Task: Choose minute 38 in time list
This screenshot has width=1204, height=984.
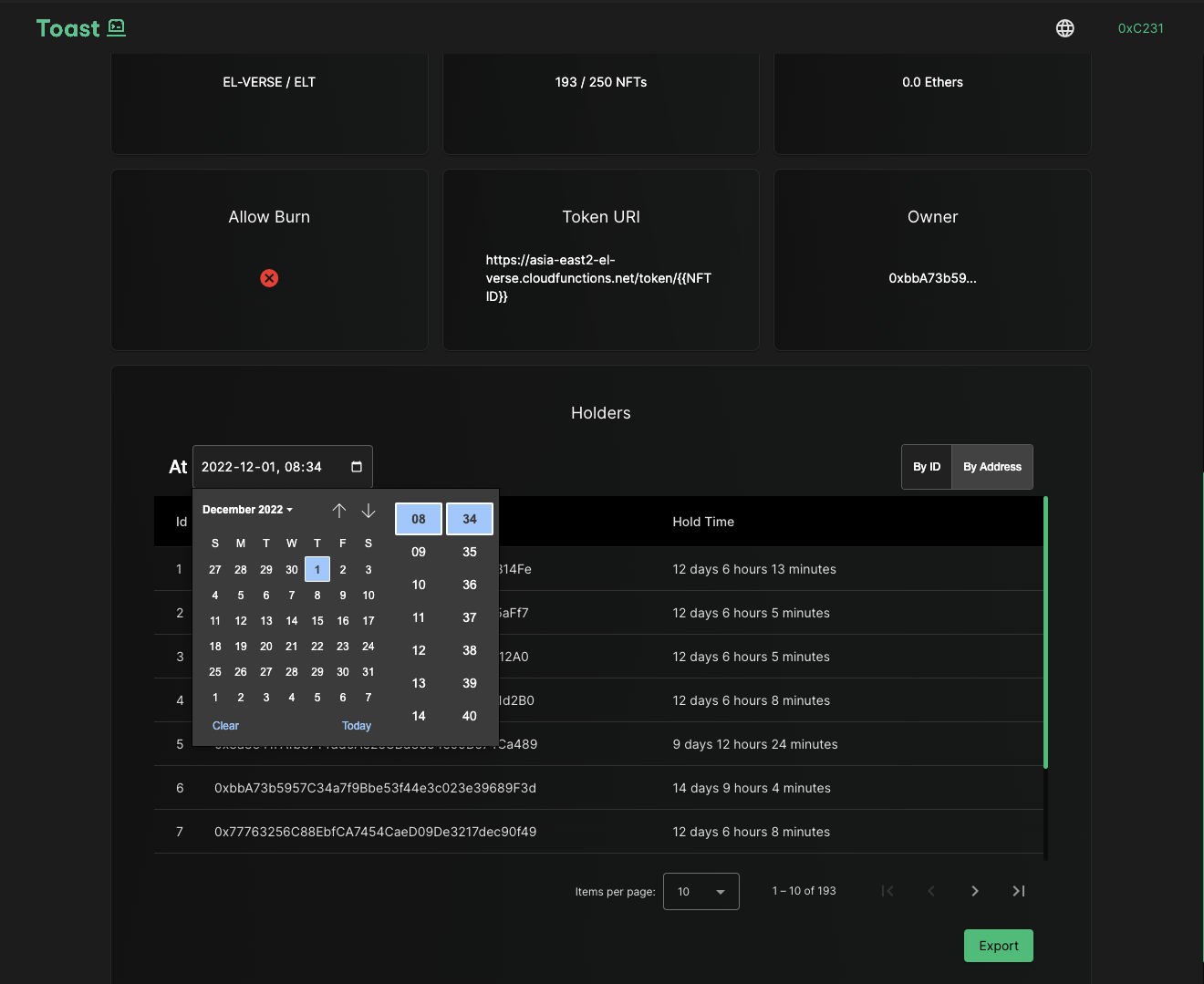Action: click(470, 650)
